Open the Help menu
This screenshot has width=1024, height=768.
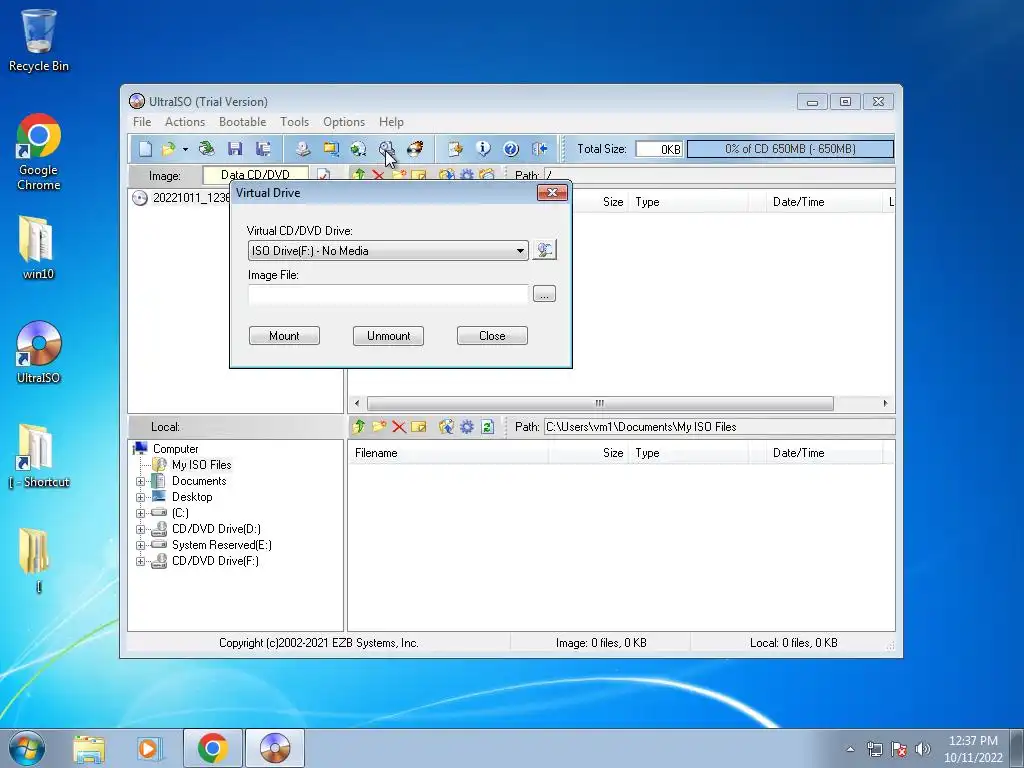tap(391, 122)
